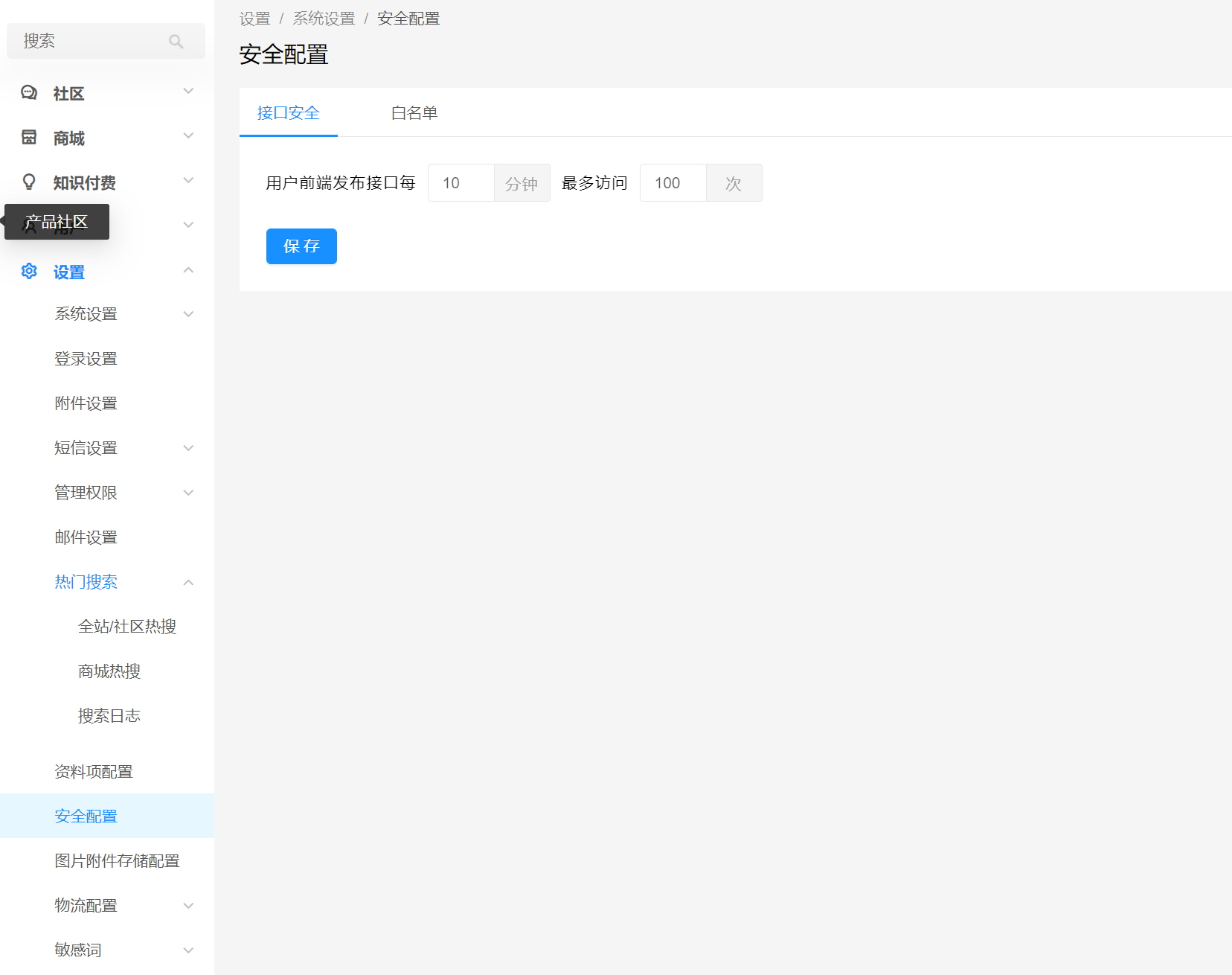The width and height of the screenshot is (1232, 975).
Task: Select the 接口安全 tab
Action: click(x=289, y=113)
